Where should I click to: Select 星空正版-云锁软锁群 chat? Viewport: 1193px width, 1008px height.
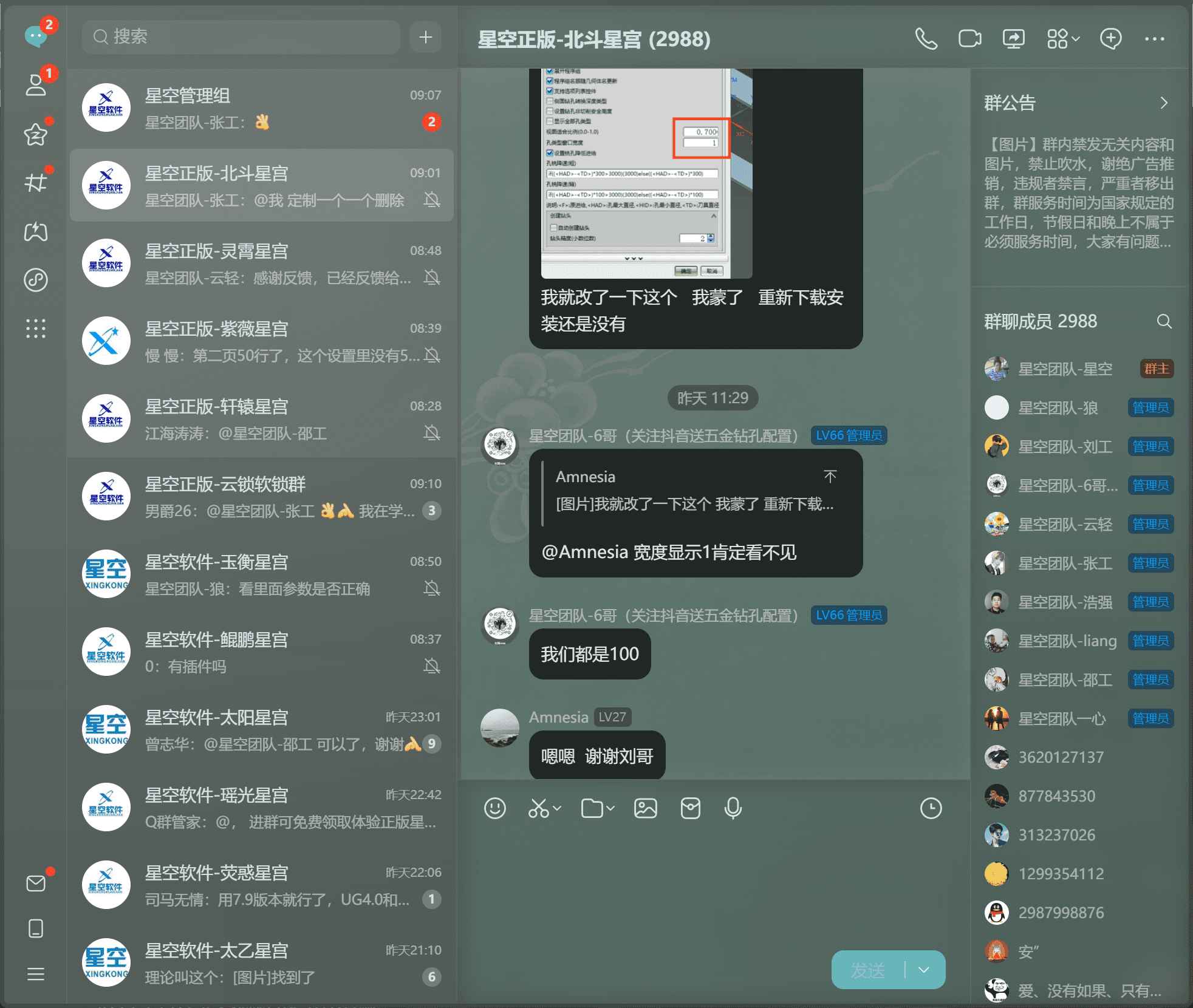[261, 497]
